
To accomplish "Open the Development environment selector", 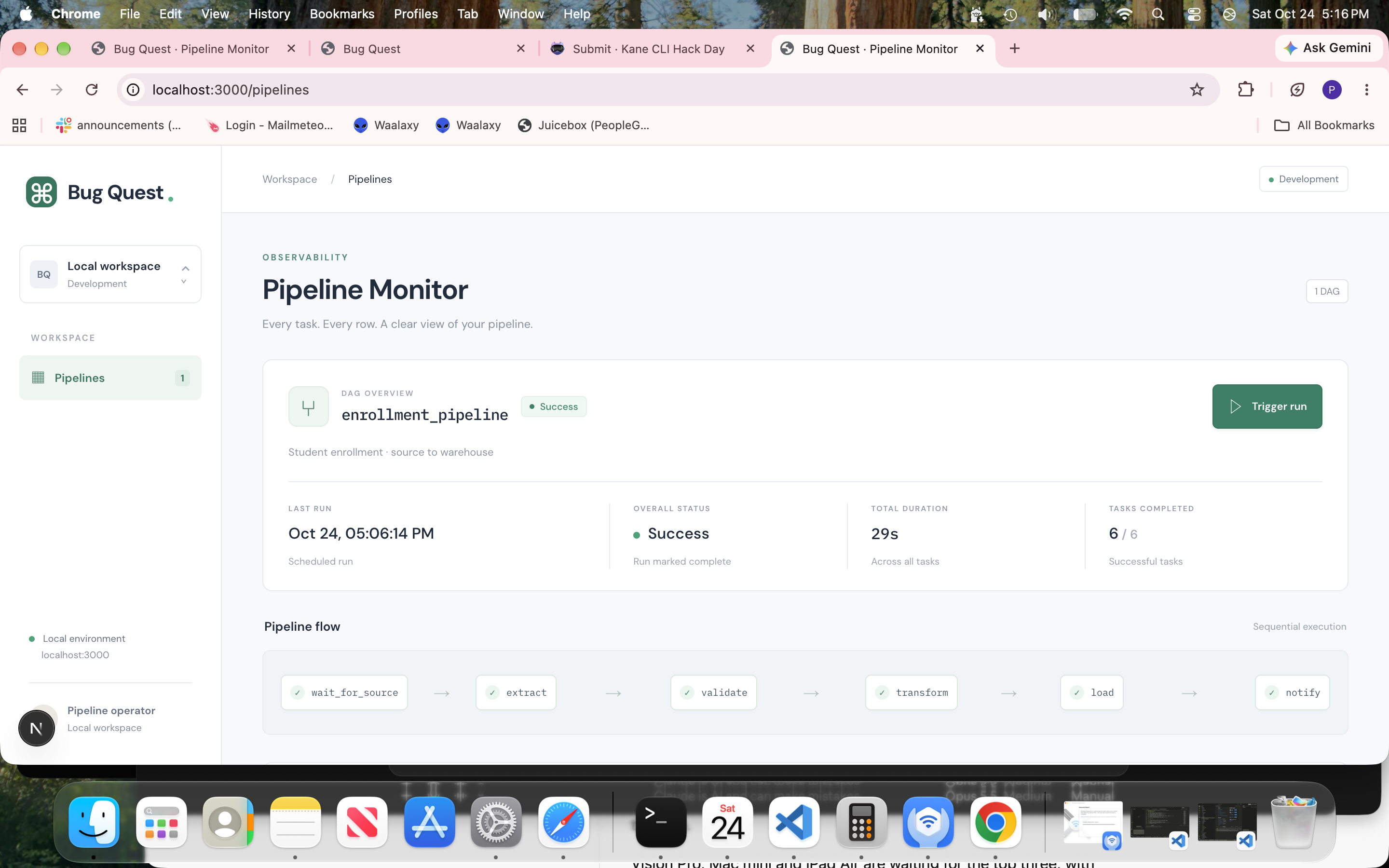I will (1304, 179).
